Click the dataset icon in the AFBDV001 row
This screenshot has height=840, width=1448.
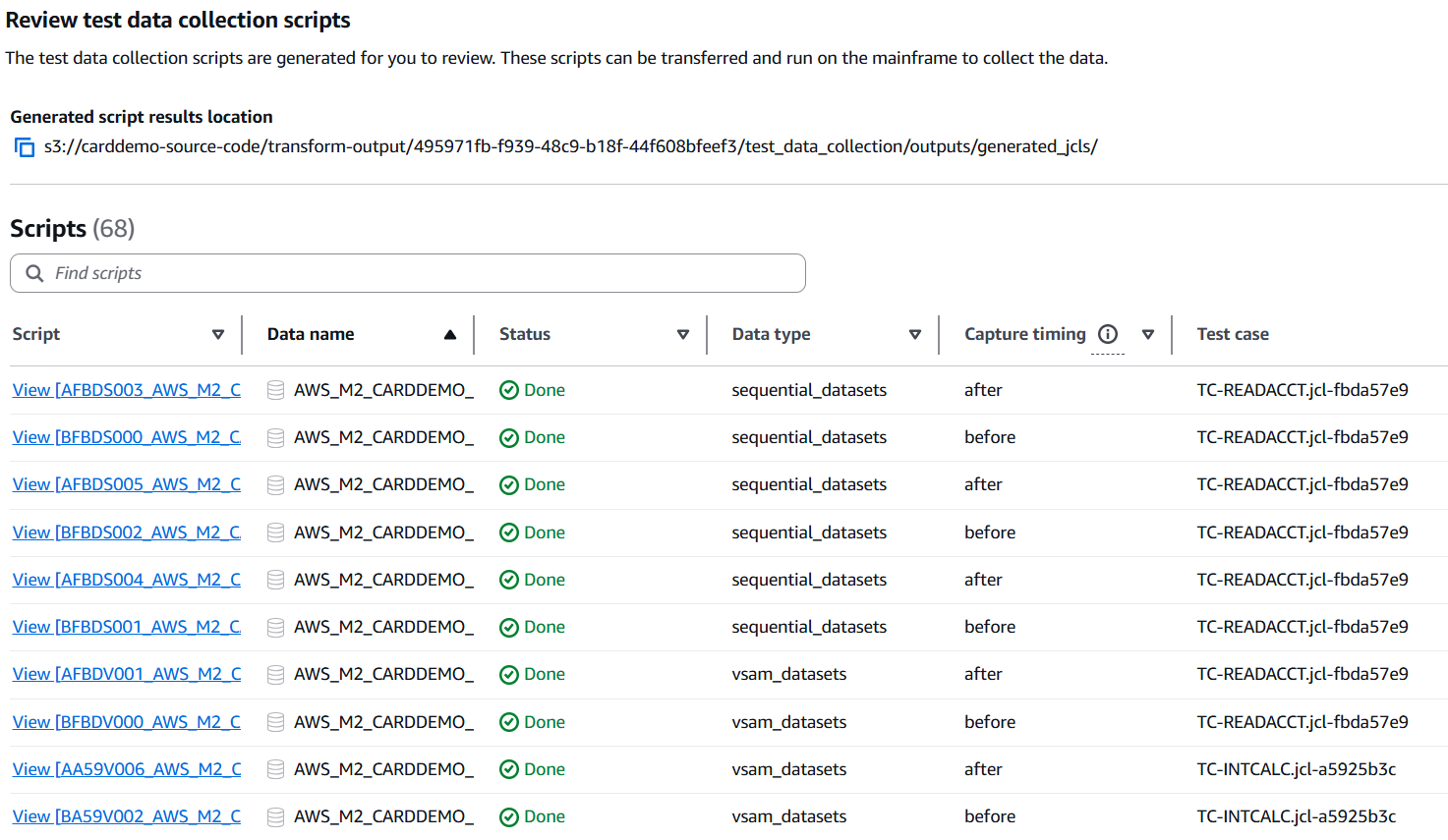(276, 675)
